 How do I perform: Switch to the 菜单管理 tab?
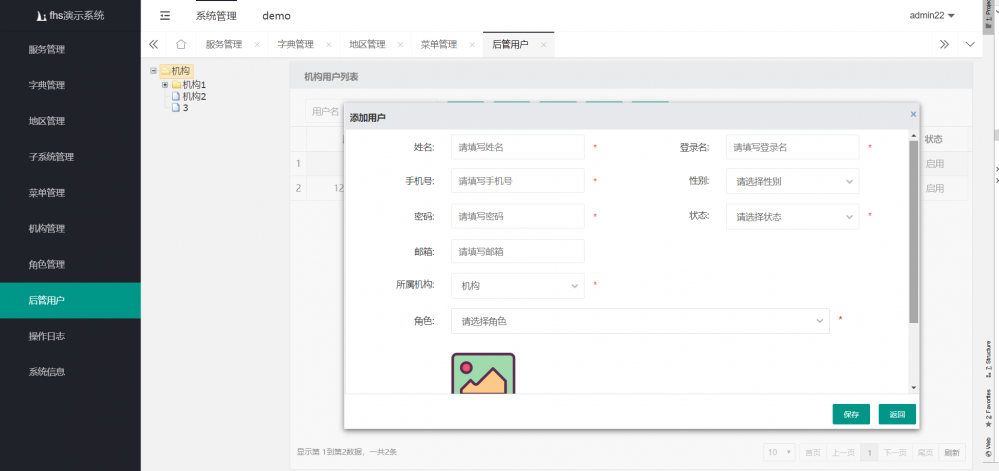439,45
